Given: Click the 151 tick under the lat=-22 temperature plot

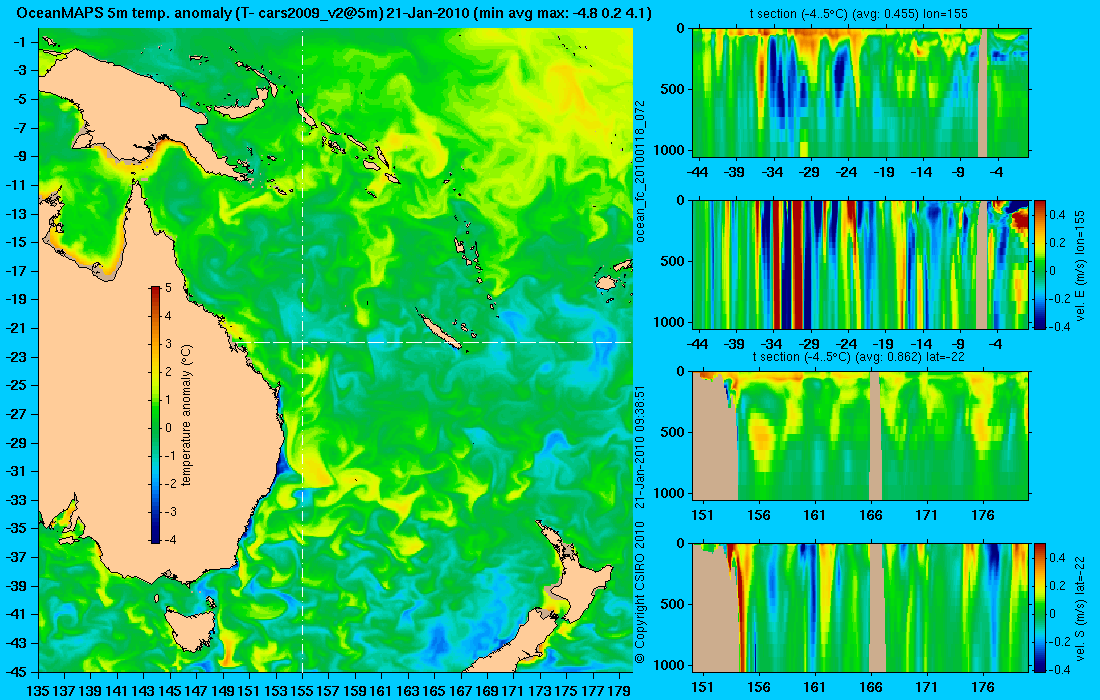Looking at the screenshot, I should (702, 515).
